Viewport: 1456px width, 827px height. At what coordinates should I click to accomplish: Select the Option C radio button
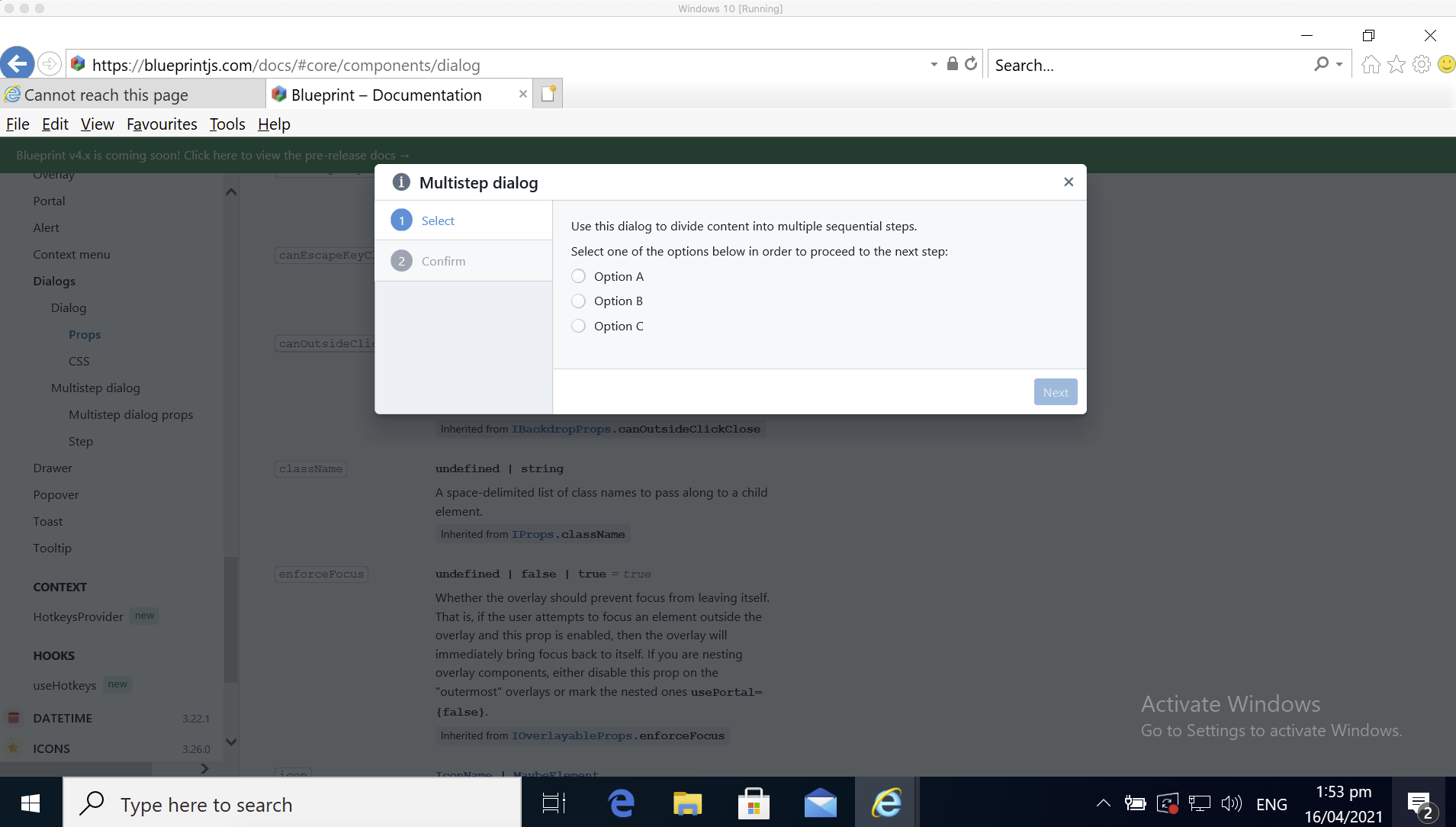tap(578, 326)
